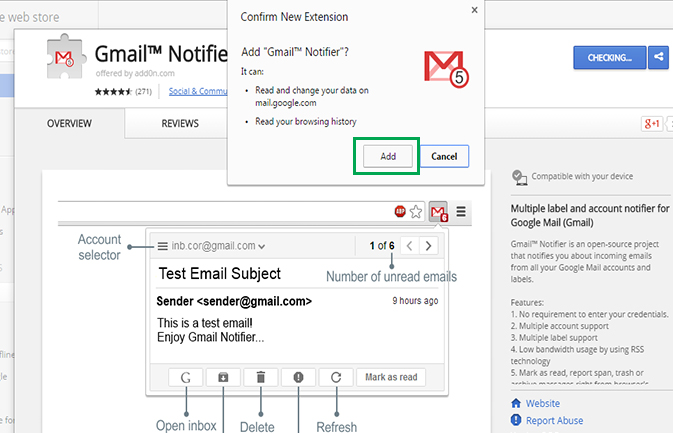Click the home icon beside Website
This screenshot has width=673, height=433.
[516, 403]
